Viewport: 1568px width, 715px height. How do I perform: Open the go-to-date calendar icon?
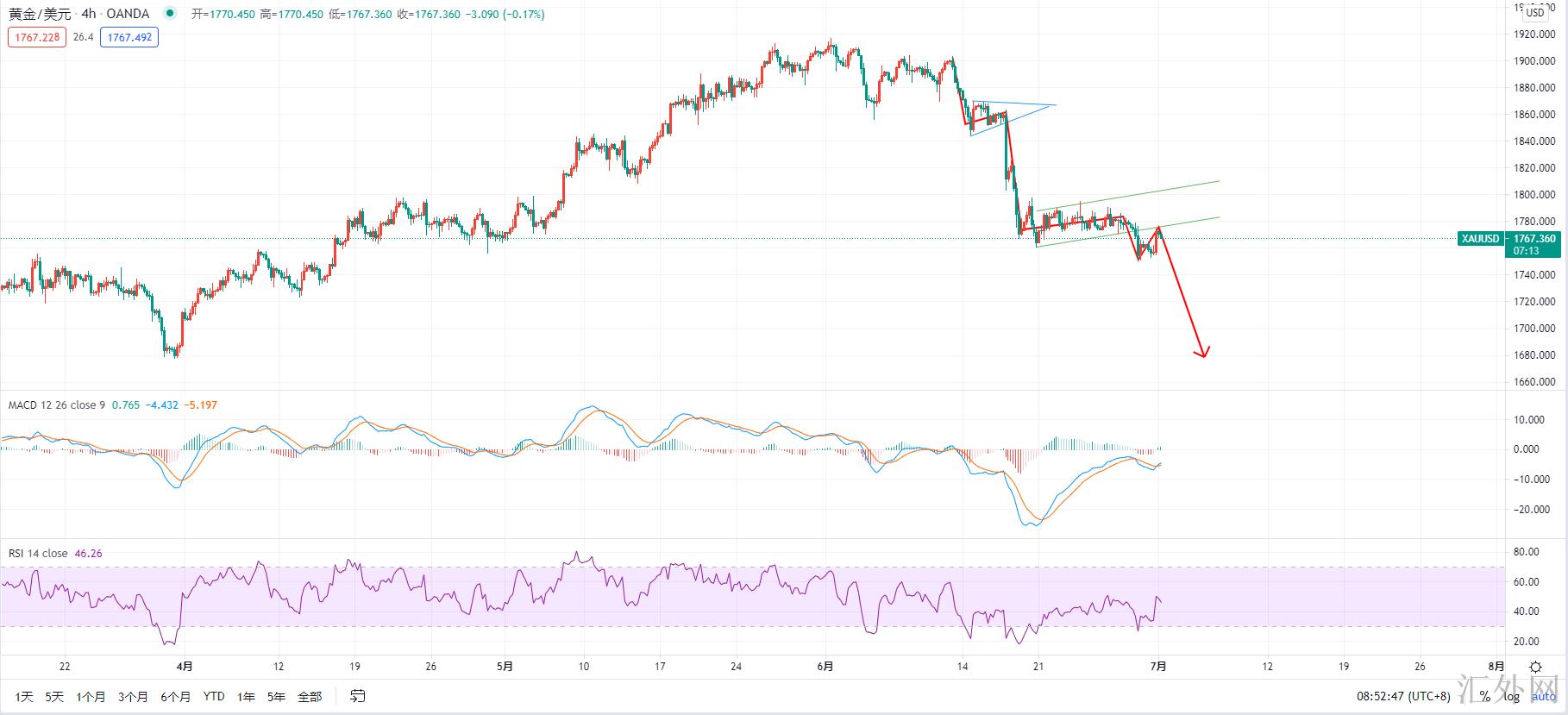click(358, 696)
